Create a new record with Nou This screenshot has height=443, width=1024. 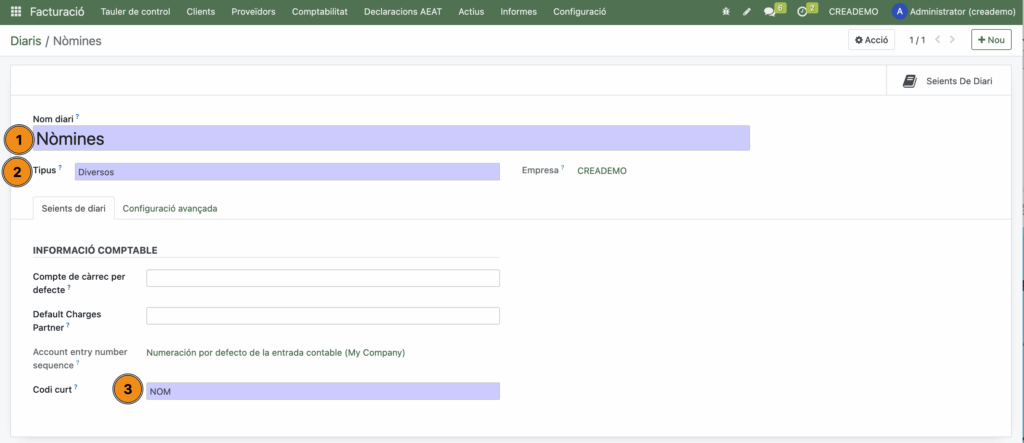coord(991,40)
